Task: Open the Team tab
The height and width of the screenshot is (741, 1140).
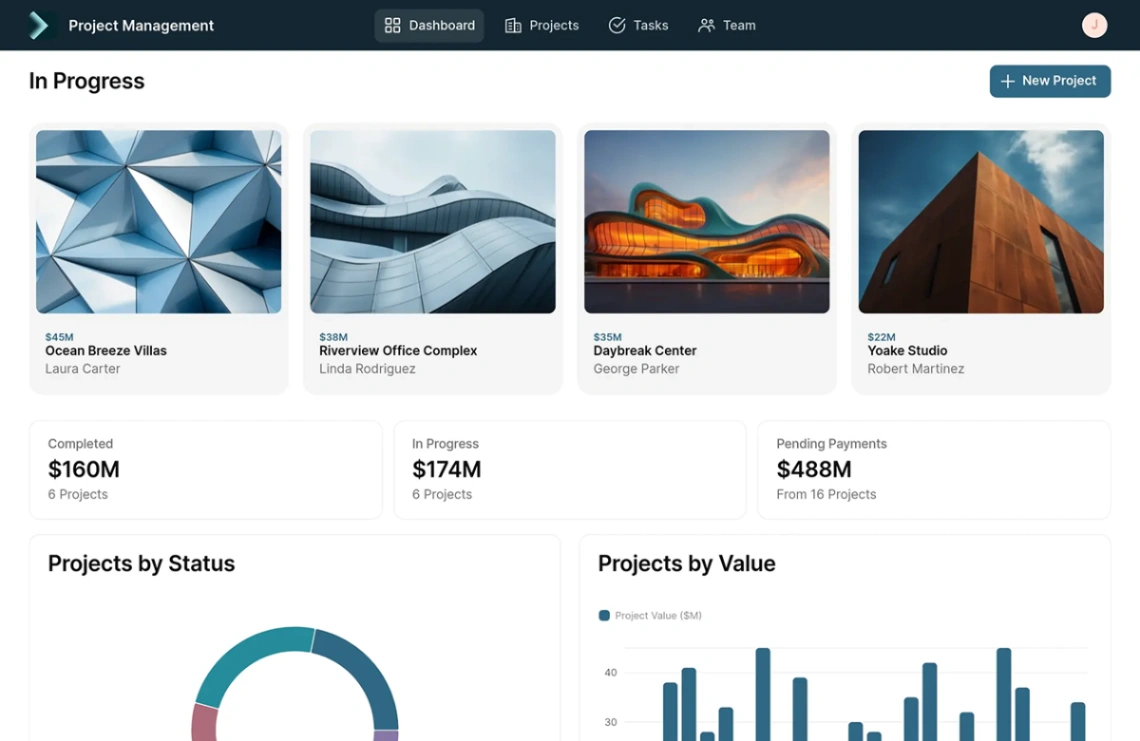Action: 727,25
